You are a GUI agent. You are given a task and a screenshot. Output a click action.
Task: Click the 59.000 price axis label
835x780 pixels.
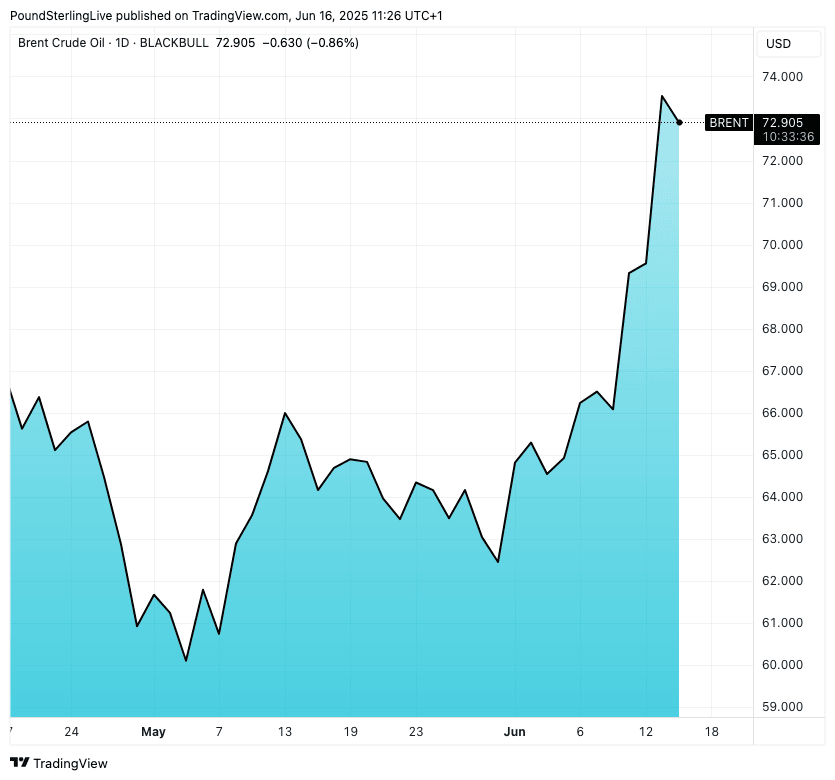coord(782,707)
